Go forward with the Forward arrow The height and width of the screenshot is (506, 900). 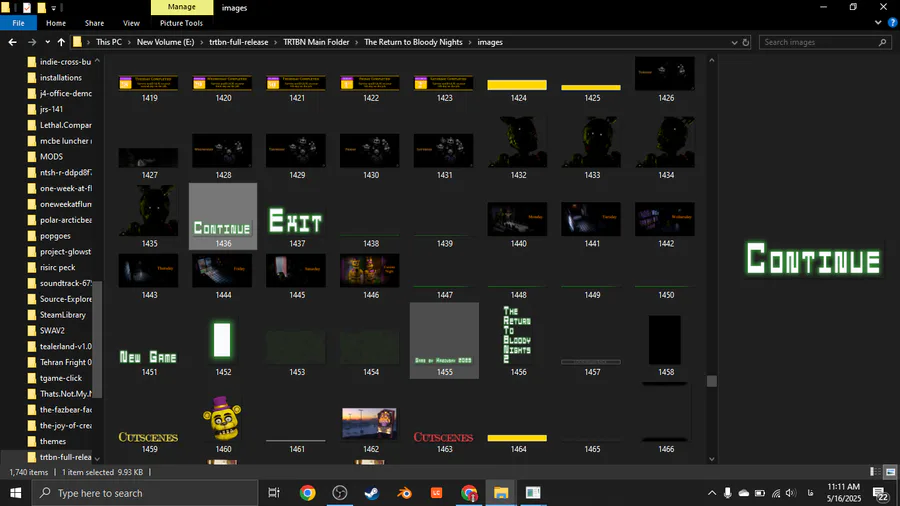(x=32, y=42)
